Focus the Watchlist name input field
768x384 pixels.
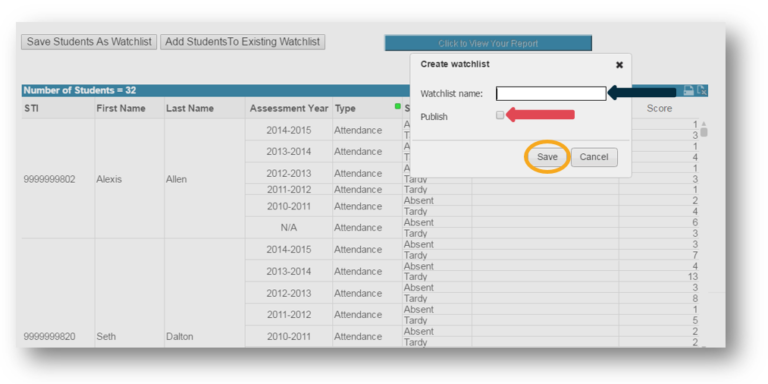pyautogui.click(x=551, y=94)
